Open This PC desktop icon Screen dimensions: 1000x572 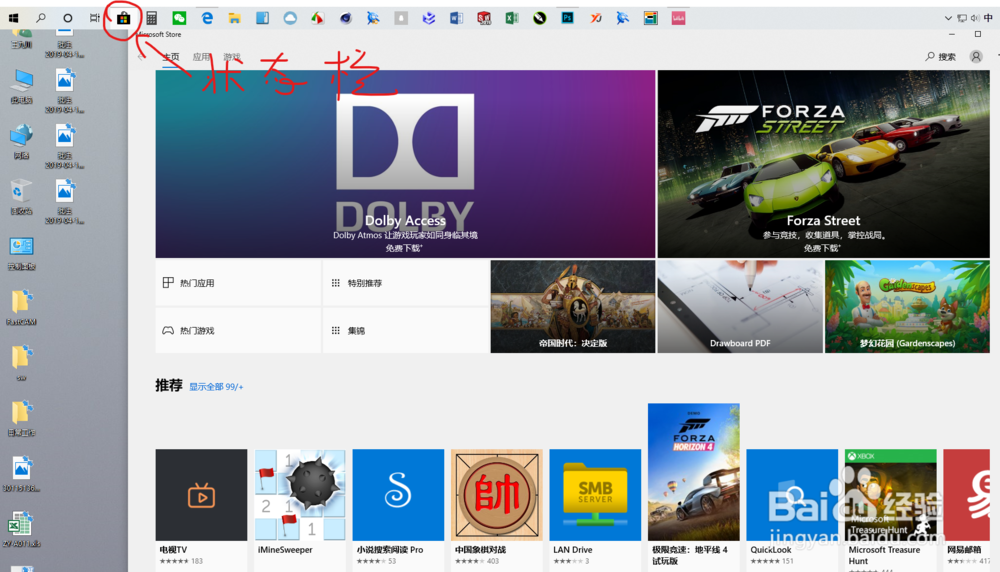22,87
